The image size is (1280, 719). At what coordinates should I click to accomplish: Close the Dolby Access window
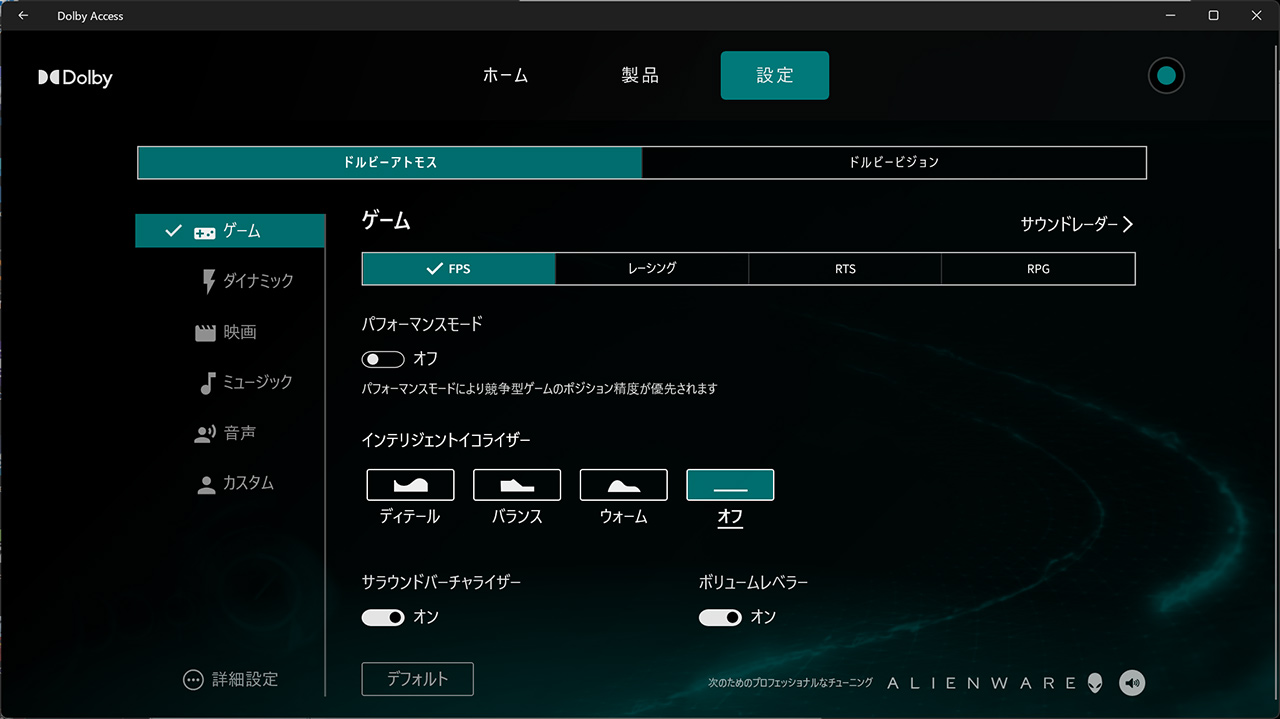pos(1258,16)
